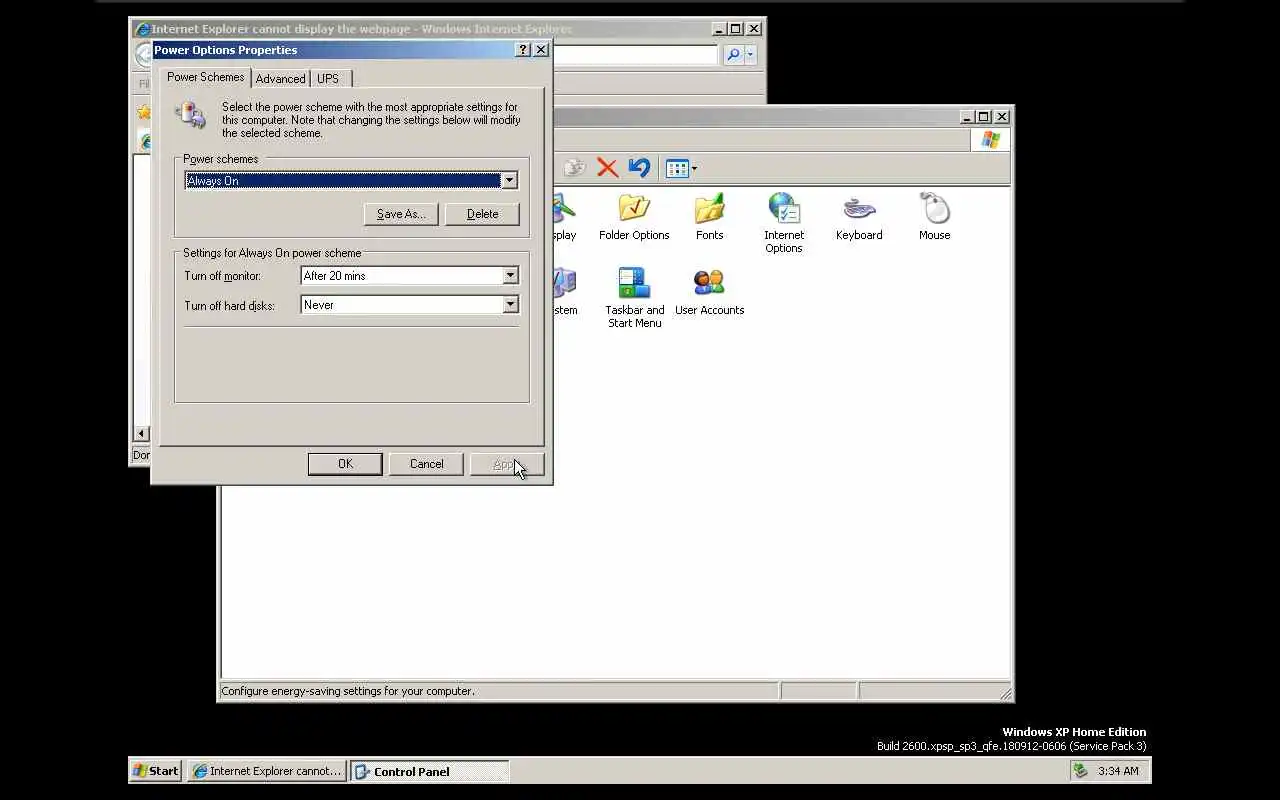The image size is (1280, 800).
Task: Open the Mouse control panel icon
Action: point(934,217)
